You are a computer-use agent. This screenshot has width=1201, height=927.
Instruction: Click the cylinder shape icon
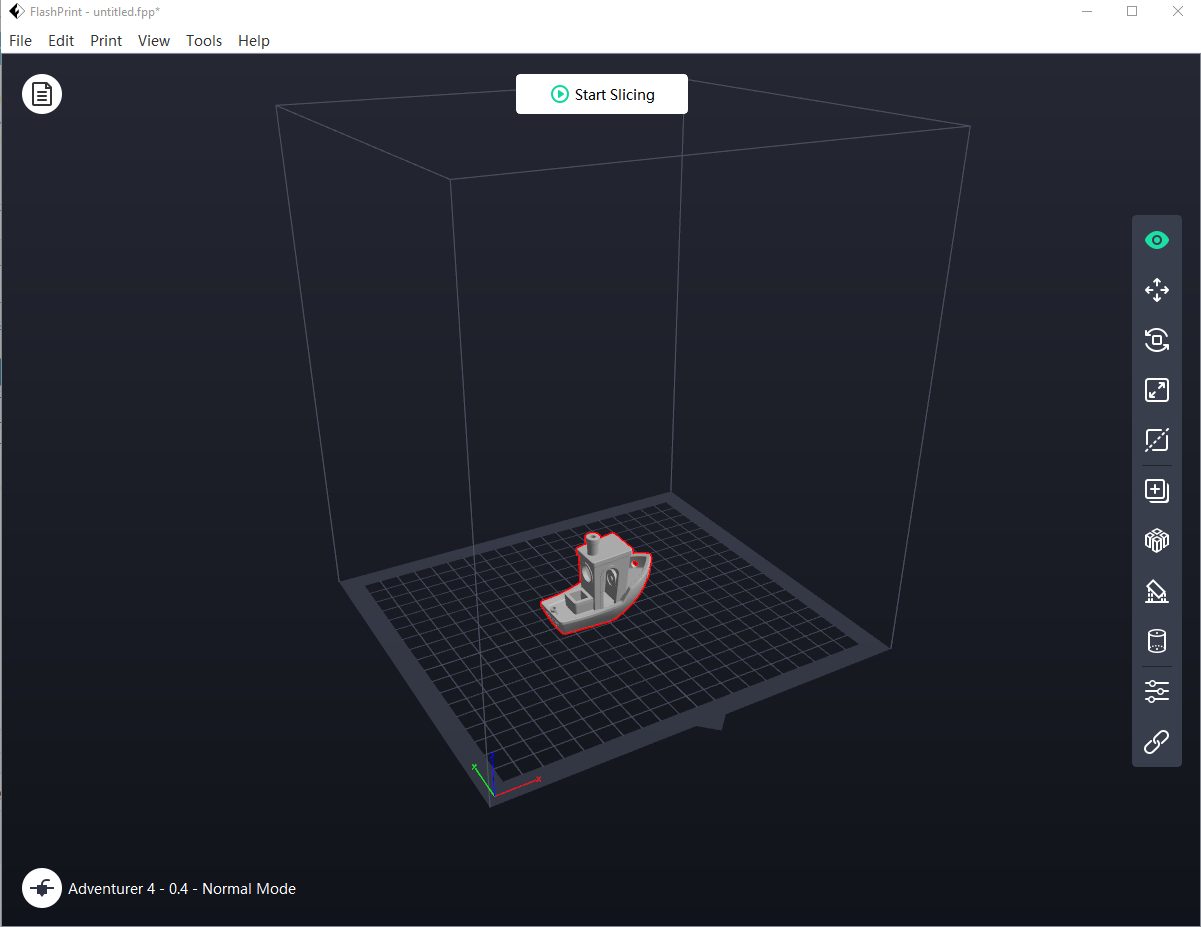click(x=1157, y=641)
